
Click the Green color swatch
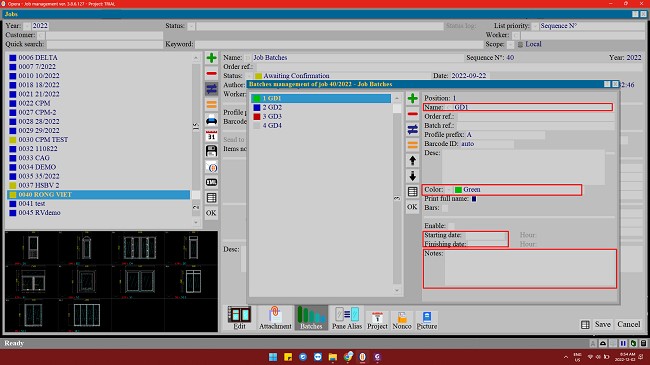(458, 190)
